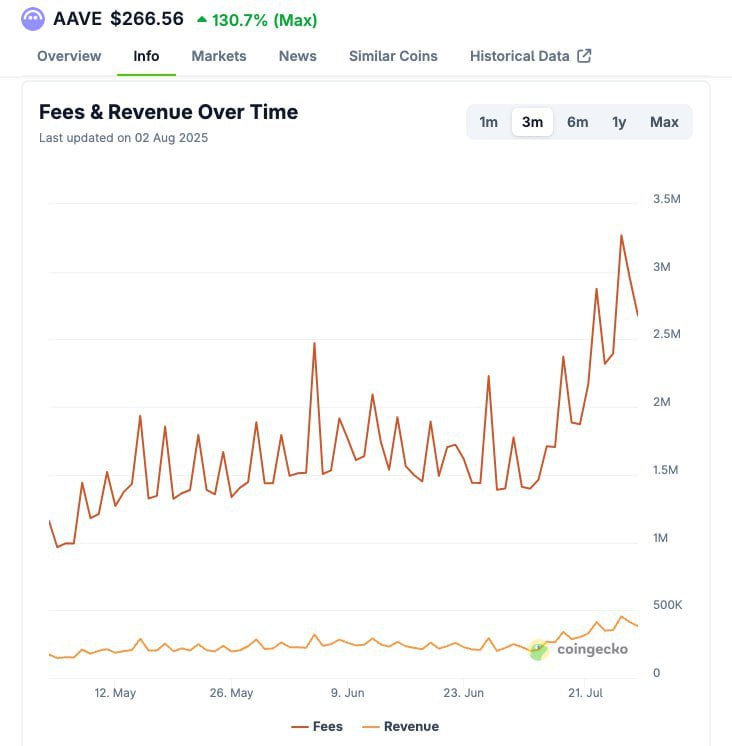Click the CoinGecko gecko watermark logo
Image resolution: width=732 pixels, height=746 pixels.
point(539,650)
